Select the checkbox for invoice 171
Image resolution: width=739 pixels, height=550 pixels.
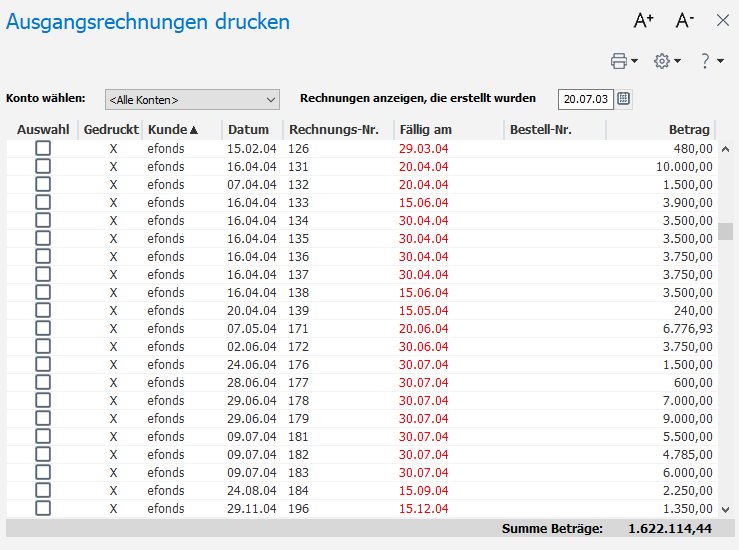[43, 328]
